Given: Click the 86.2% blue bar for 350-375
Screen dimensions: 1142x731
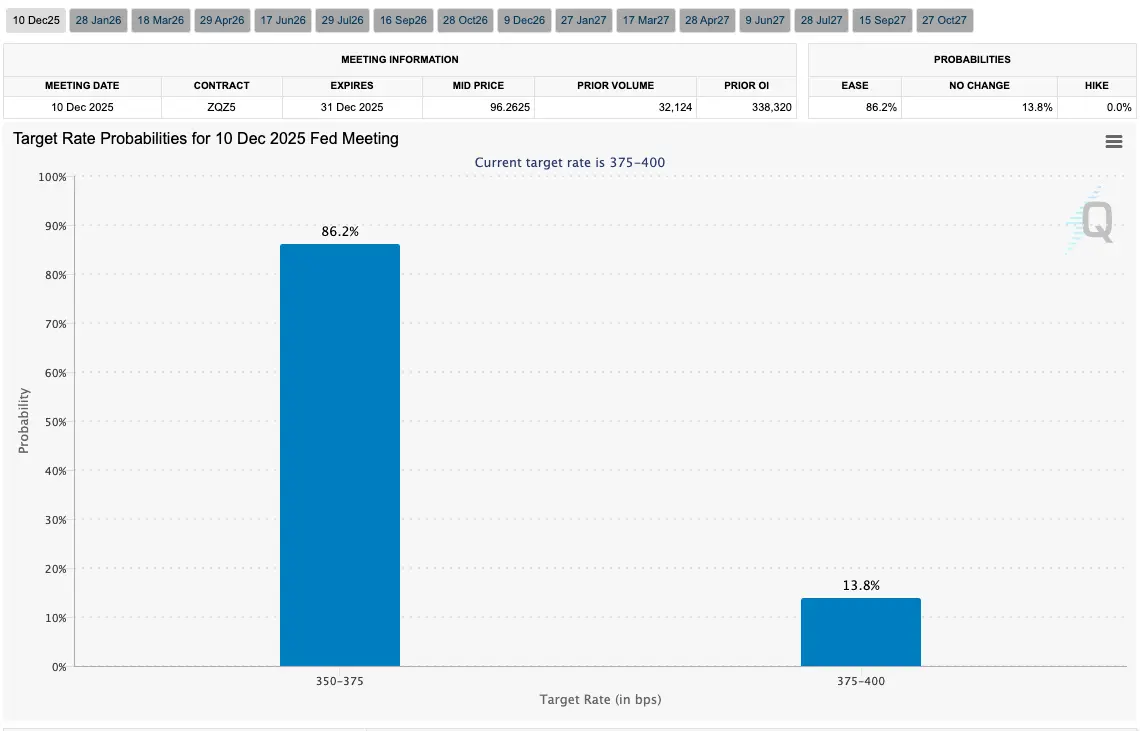Looking at the screenshot, I should click(340, 455).
